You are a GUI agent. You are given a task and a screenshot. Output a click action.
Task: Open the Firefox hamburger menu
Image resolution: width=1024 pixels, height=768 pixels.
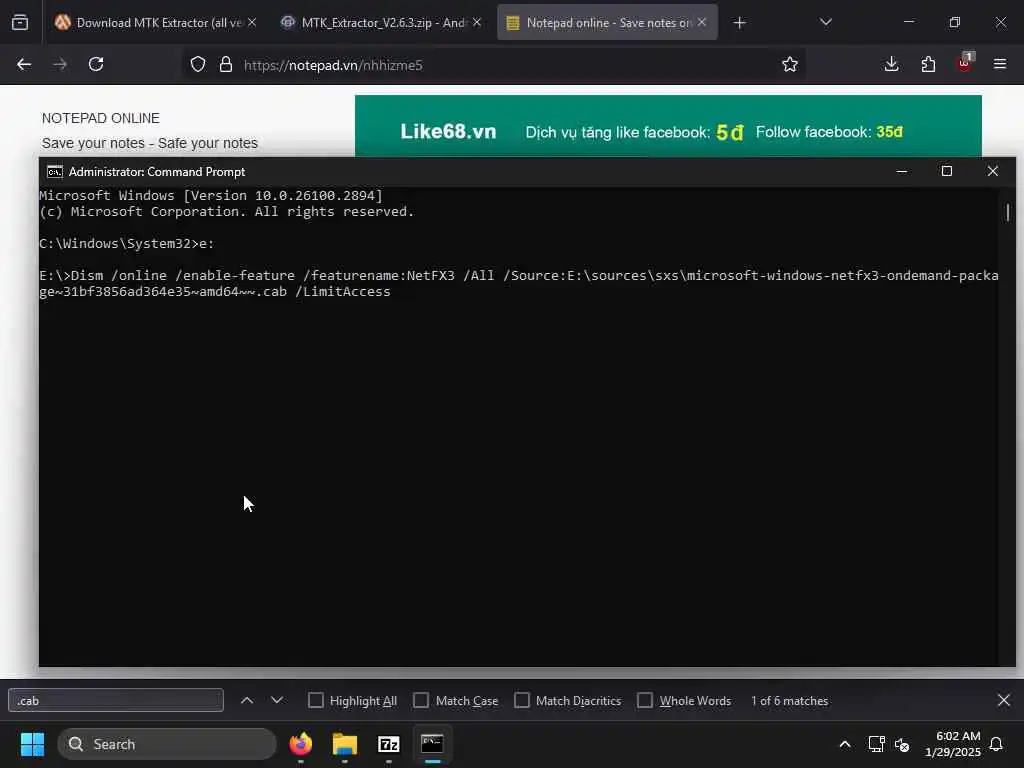pyautogui.click(x=1000, y=64)
